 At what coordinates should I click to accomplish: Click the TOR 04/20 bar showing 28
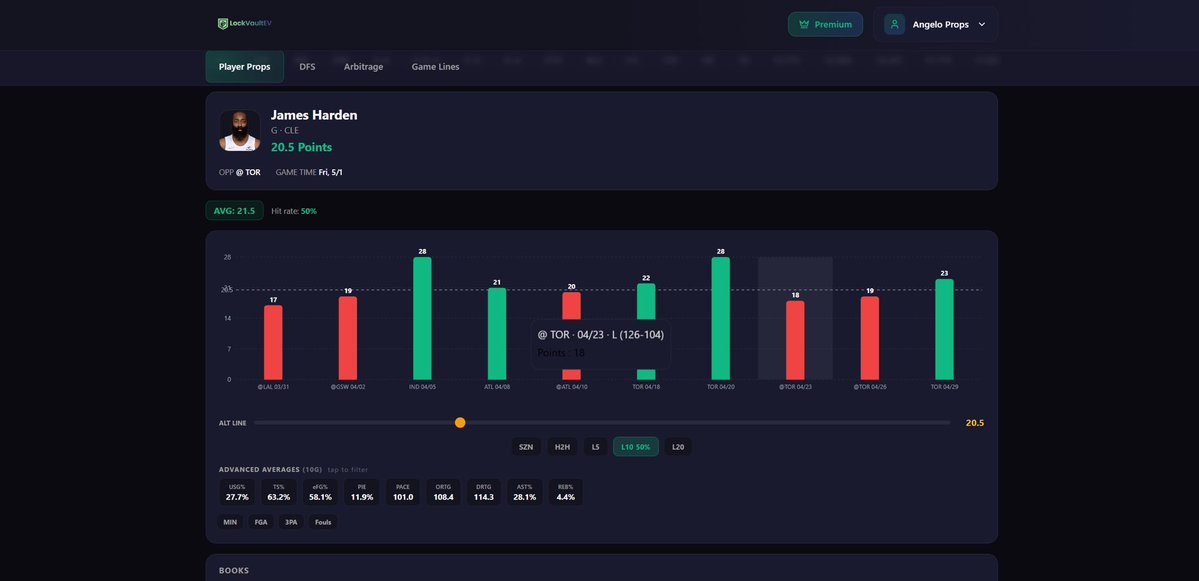[x=720, y=319]
